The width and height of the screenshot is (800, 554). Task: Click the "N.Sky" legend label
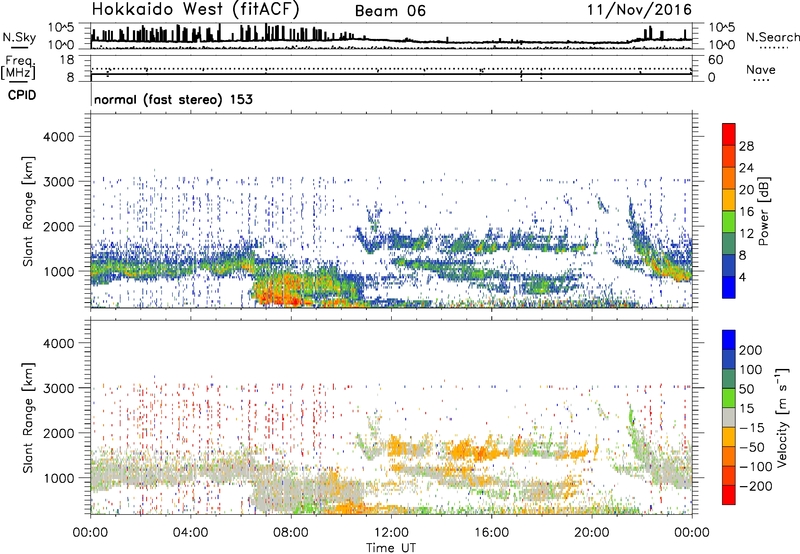tap(19, 37)
